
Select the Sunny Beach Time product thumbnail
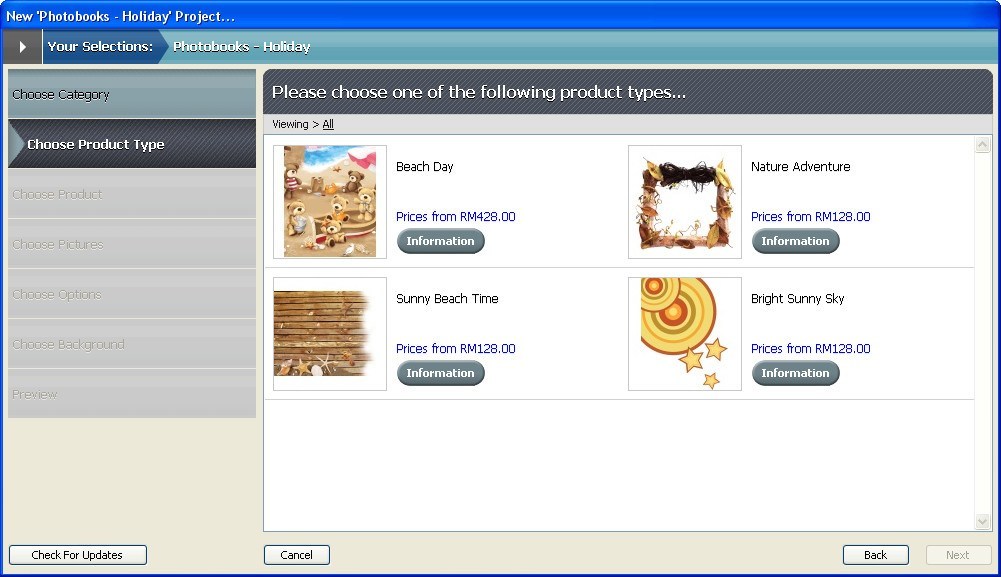[x=329, y=333]
